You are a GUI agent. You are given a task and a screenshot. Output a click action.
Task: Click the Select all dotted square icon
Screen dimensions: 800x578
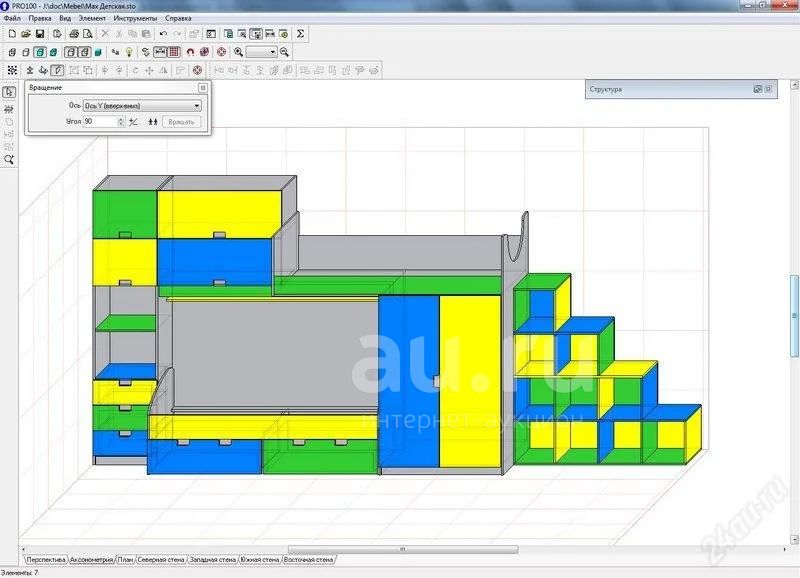tap(12, 70)
